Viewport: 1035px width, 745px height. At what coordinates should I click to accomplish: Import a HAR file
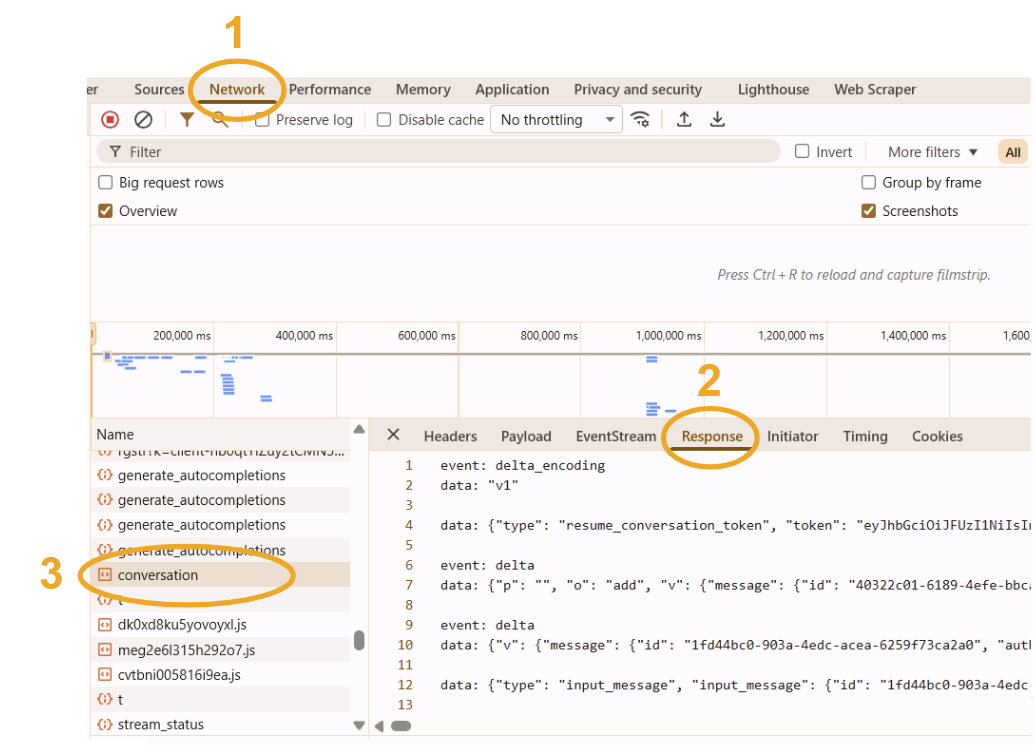click(684, 119)
